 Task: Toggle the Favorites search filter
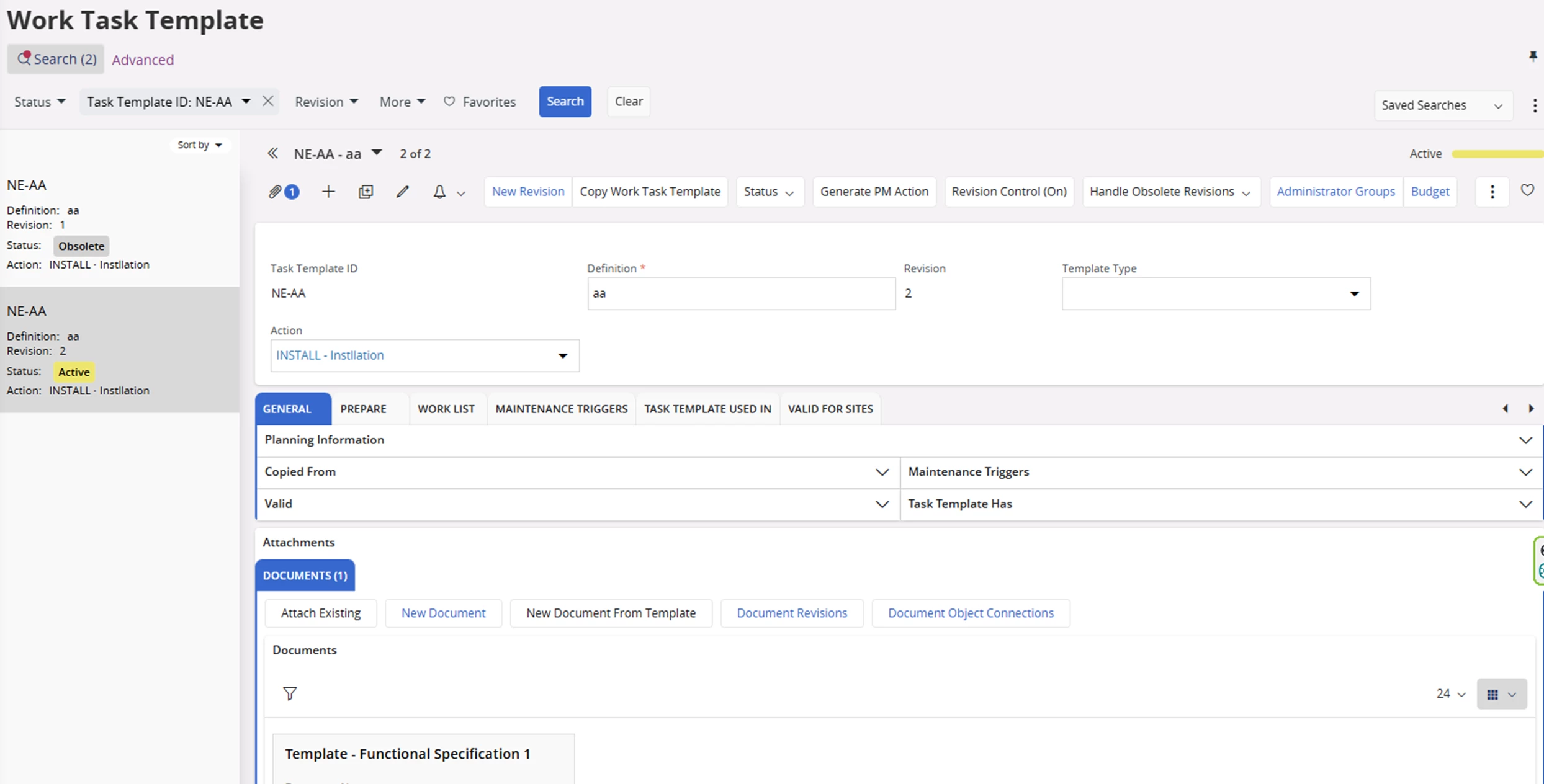pyautogui.click(x=480, y=102)
